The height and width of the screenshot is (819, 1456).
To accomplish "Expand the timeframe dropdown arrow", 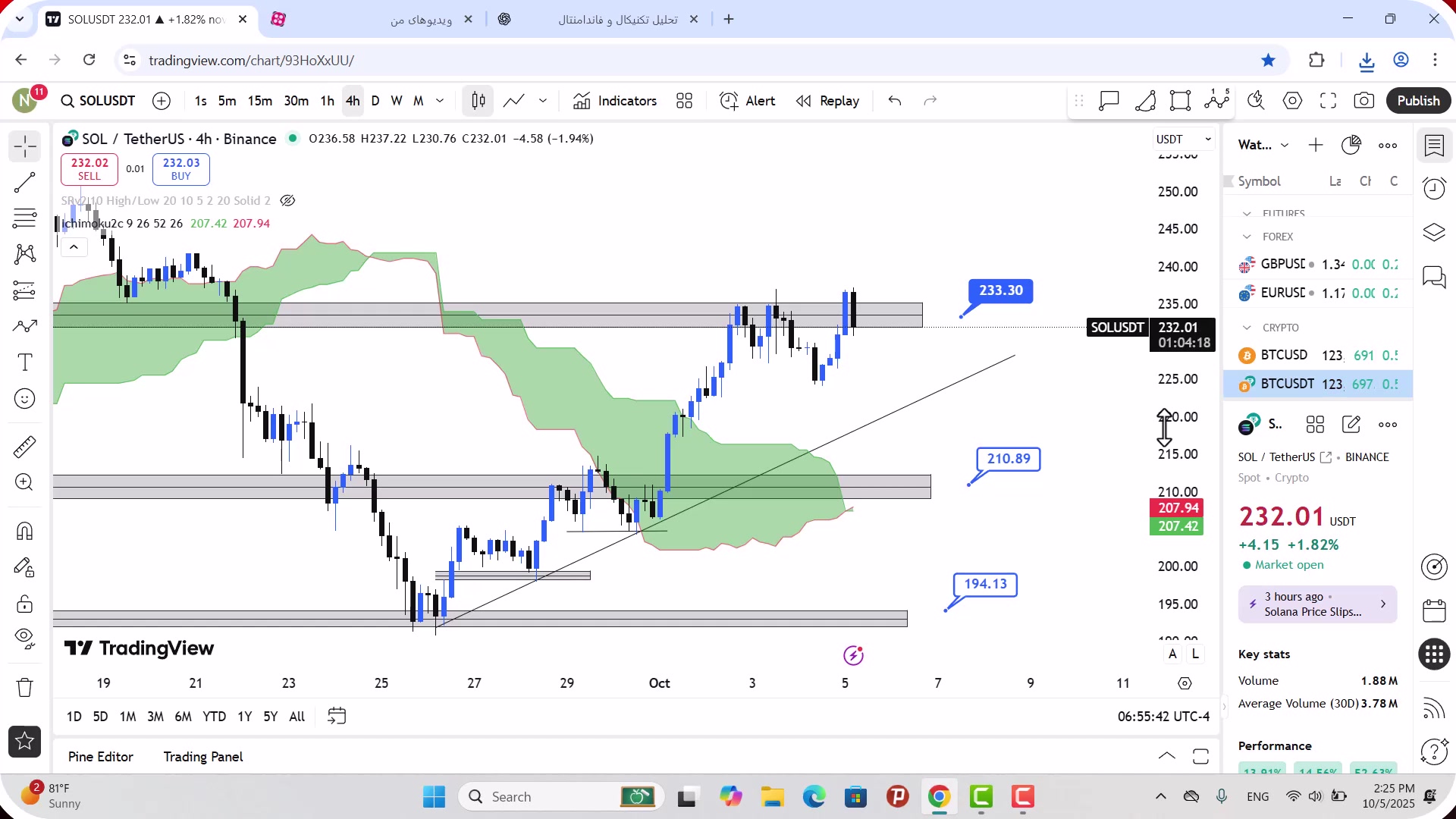I will click(440, 101).
